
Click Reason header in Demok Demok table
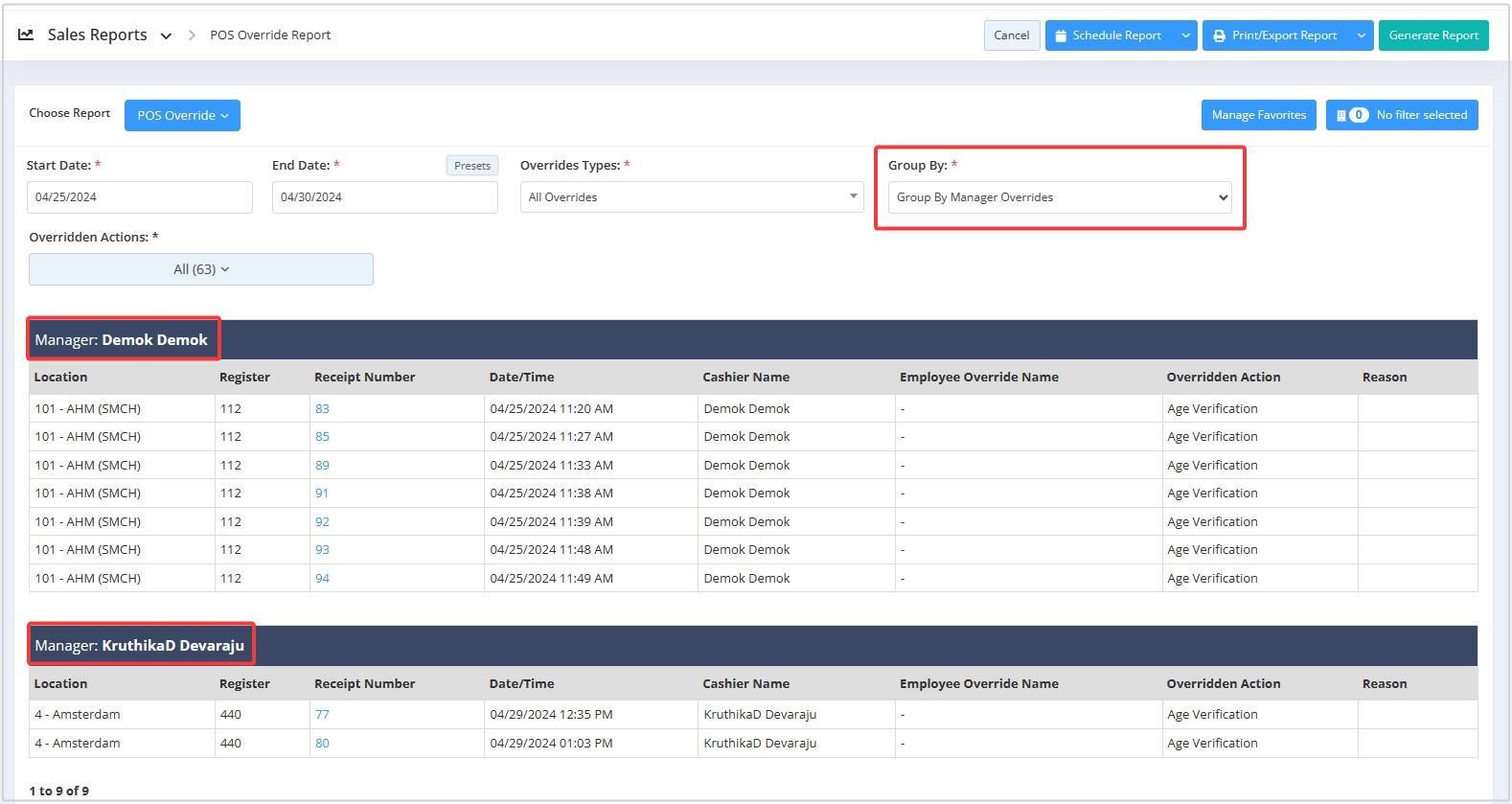click(x=1385, y=377)
